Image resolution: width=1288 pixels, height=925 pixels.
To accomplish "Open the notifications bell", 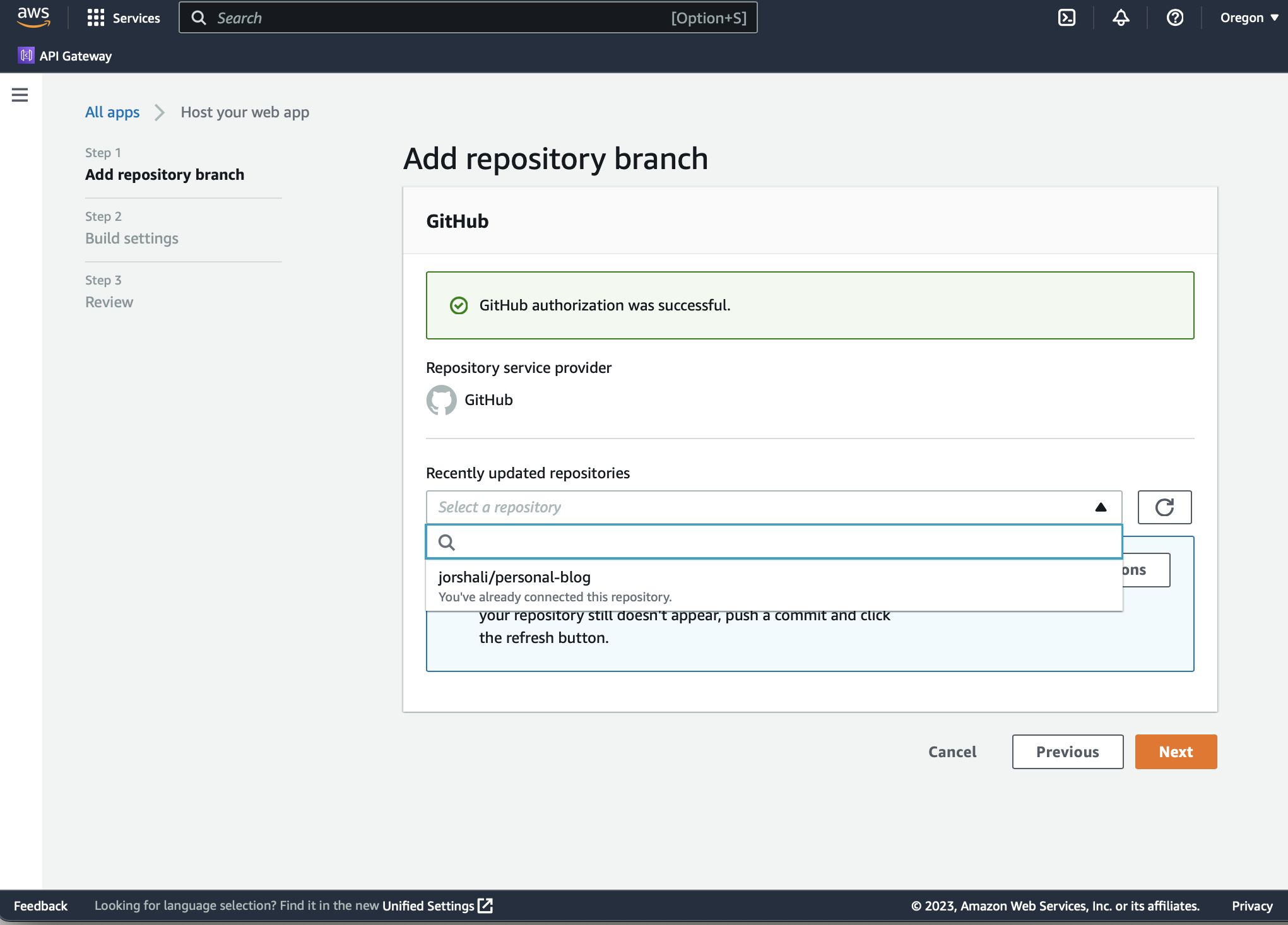I will [1121, 18].
